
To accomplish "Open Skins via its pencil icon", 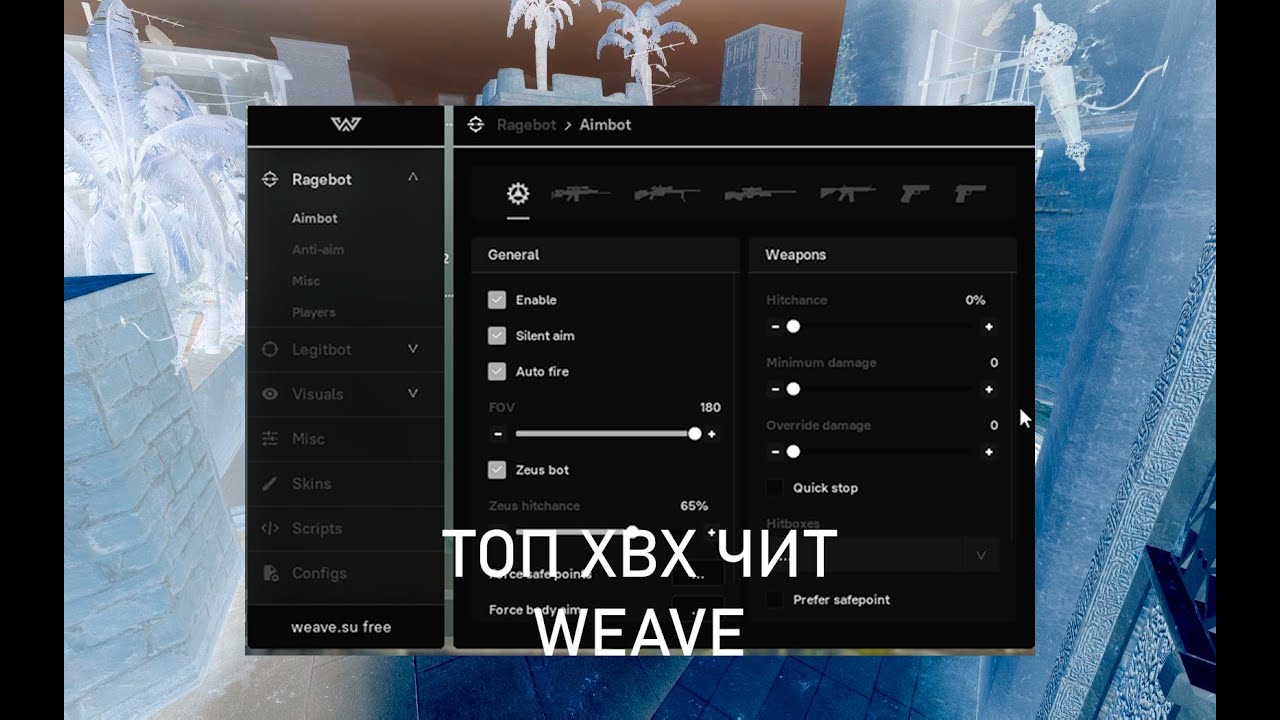I will pyautogui.click(x=269, y=484).
